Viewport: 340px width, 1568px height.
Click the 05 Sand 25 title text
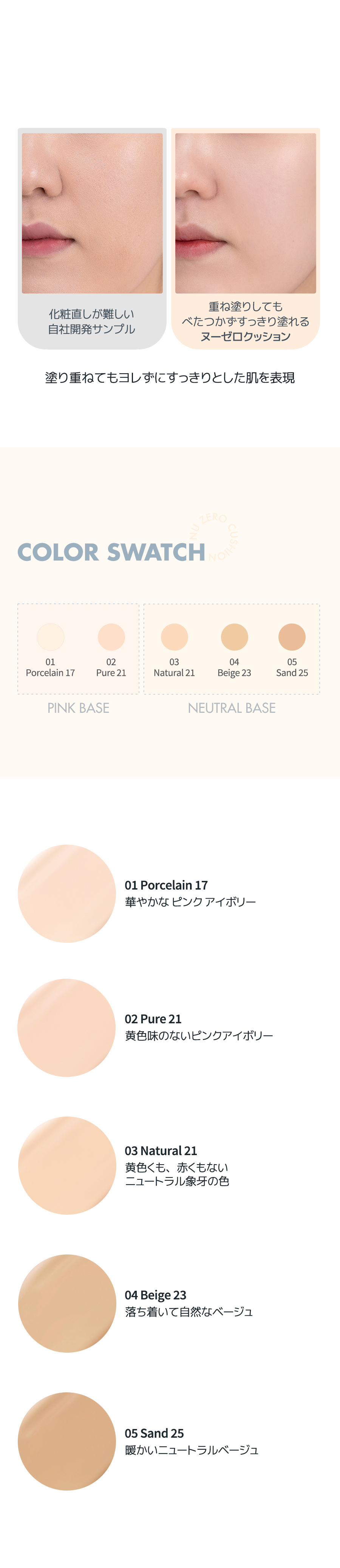click(x=155, y=1433)
